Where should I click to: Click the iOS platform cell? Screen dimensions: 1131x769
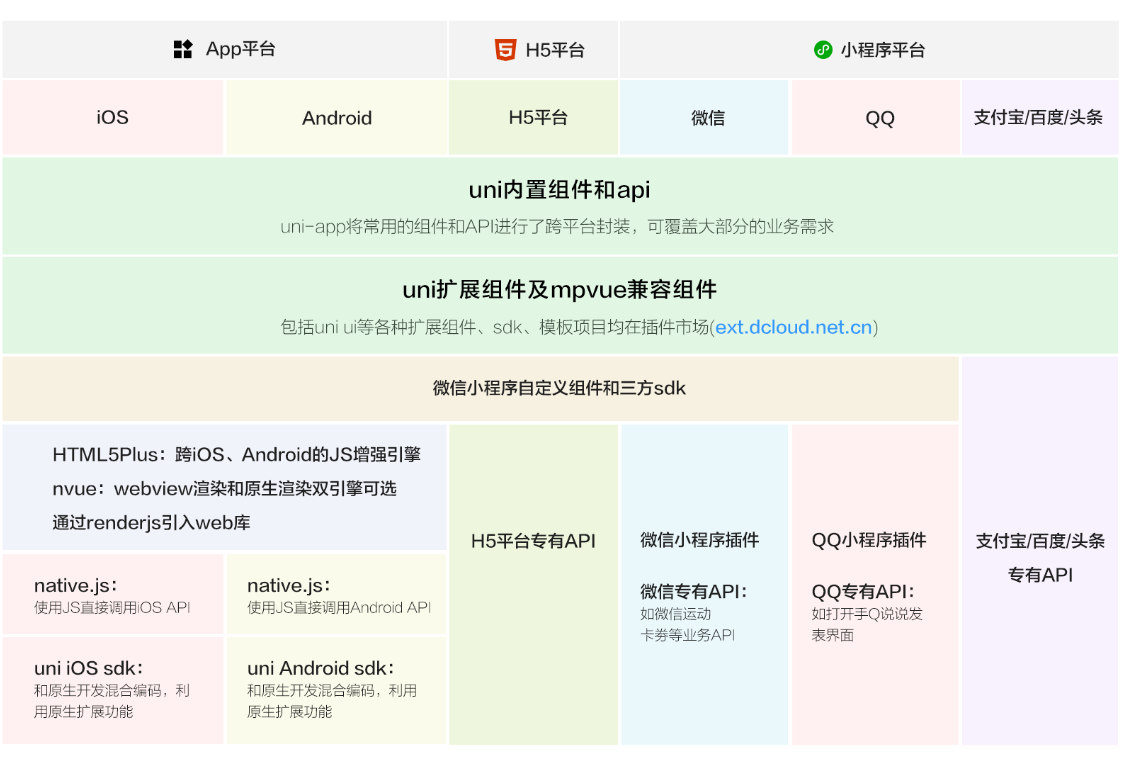point(113,118)
